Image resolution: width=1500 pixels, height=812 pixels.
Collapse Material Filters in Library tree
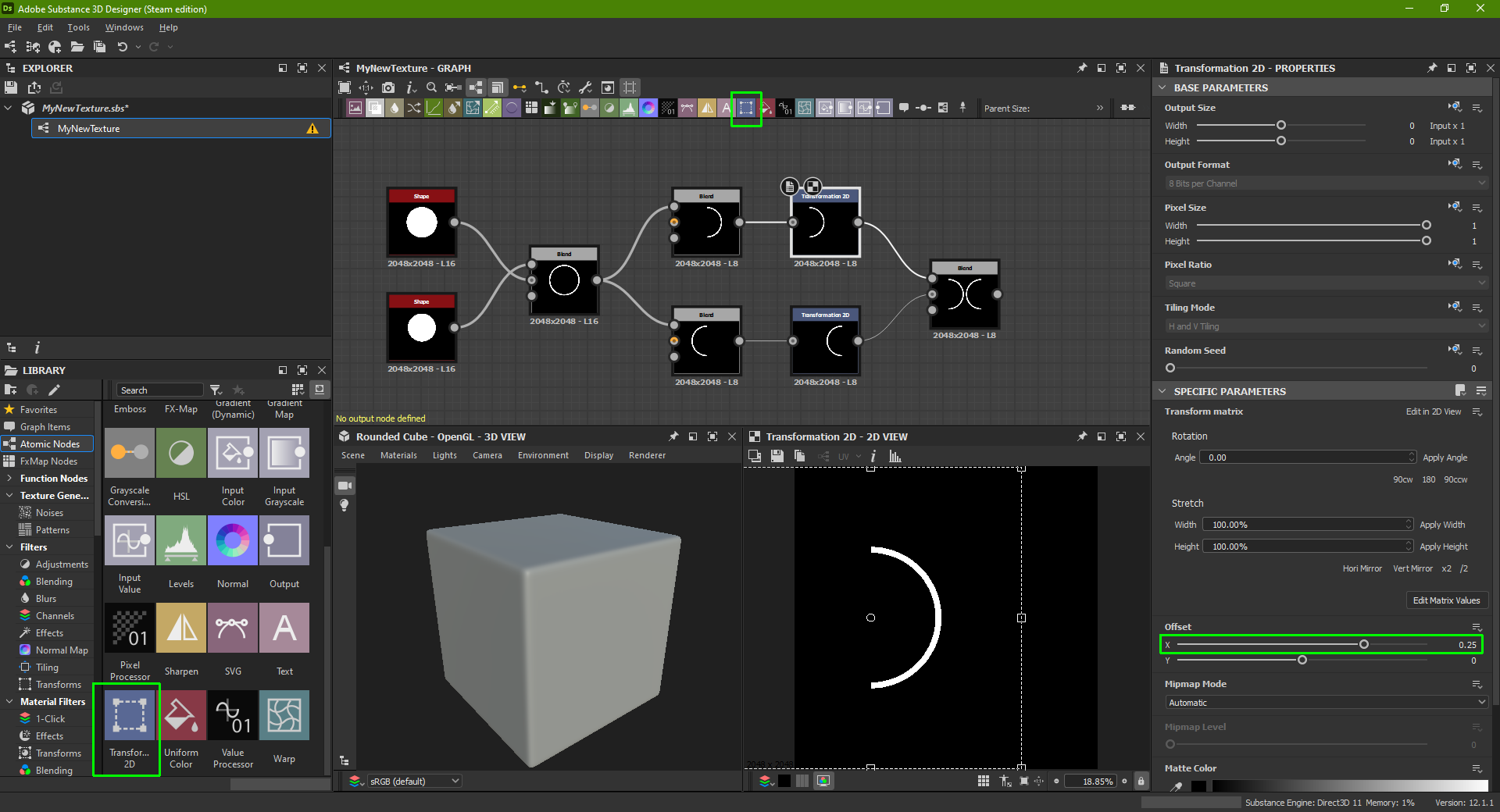(x=9, y=702)
